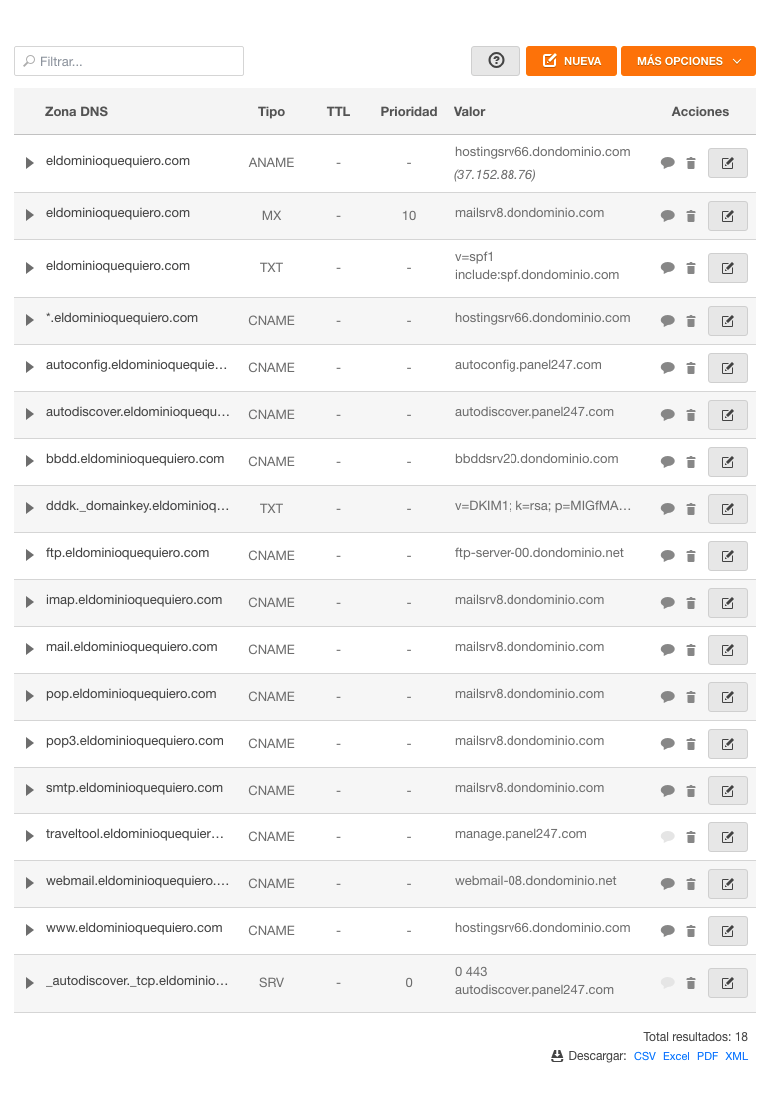Screen dimensions: 771x1098
Task: Expand the MX record row
Action: point(29,215)
